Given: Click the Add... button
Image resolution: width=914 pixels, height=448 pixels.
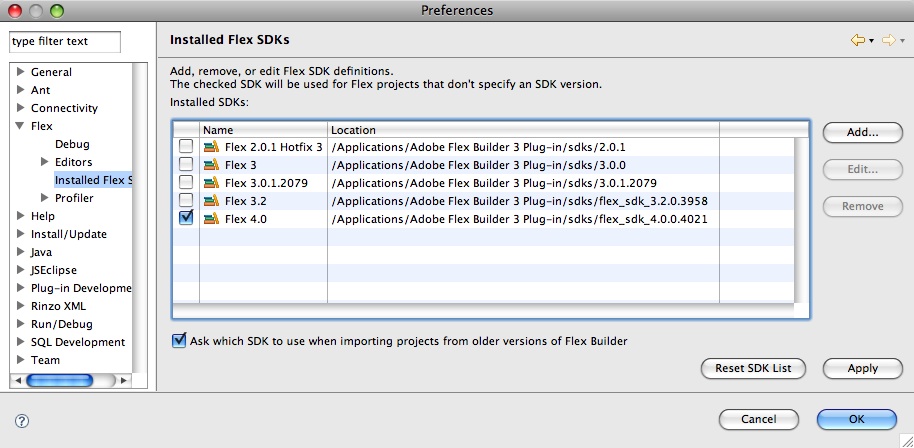Looking at the screenshot, I should [863, 132].
